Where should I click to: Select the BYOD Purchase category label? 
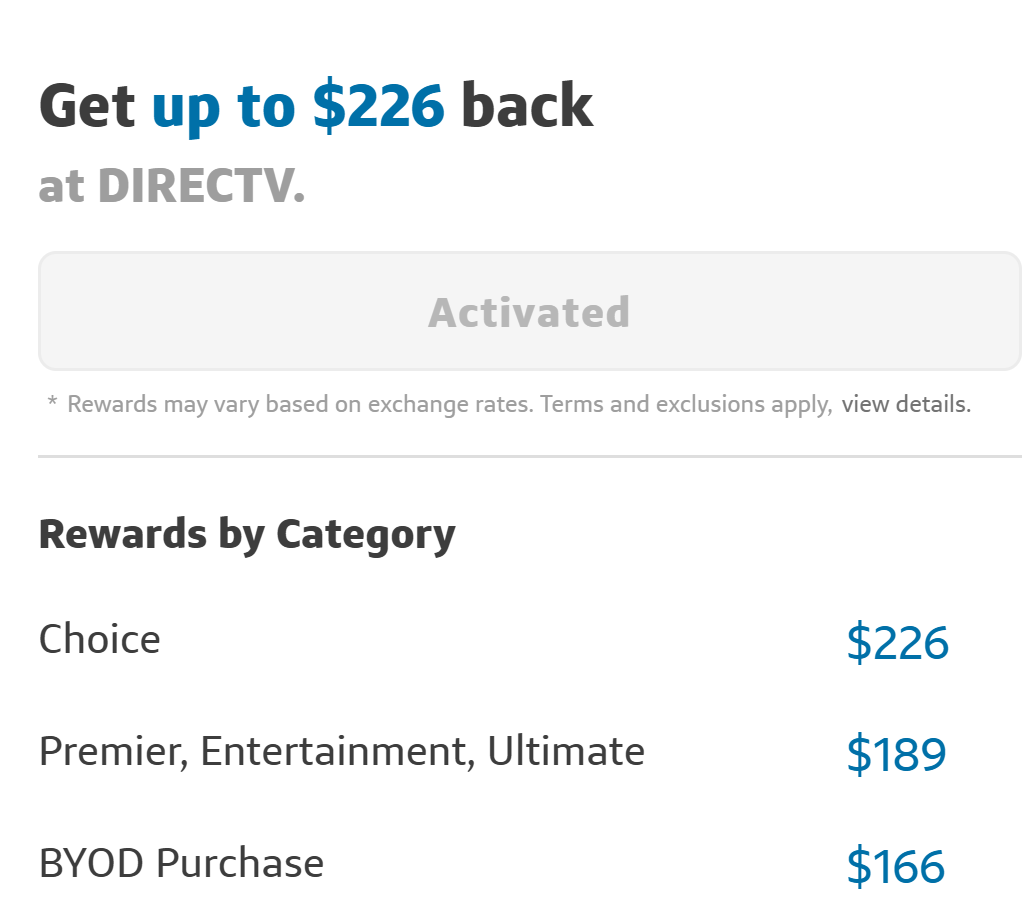[x=181, y=863]
